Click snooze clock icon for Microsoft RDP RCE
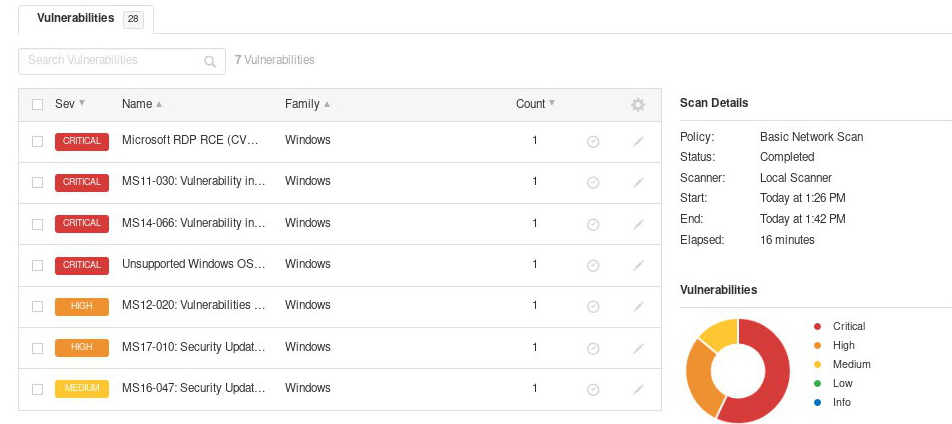 pos(593,141)
